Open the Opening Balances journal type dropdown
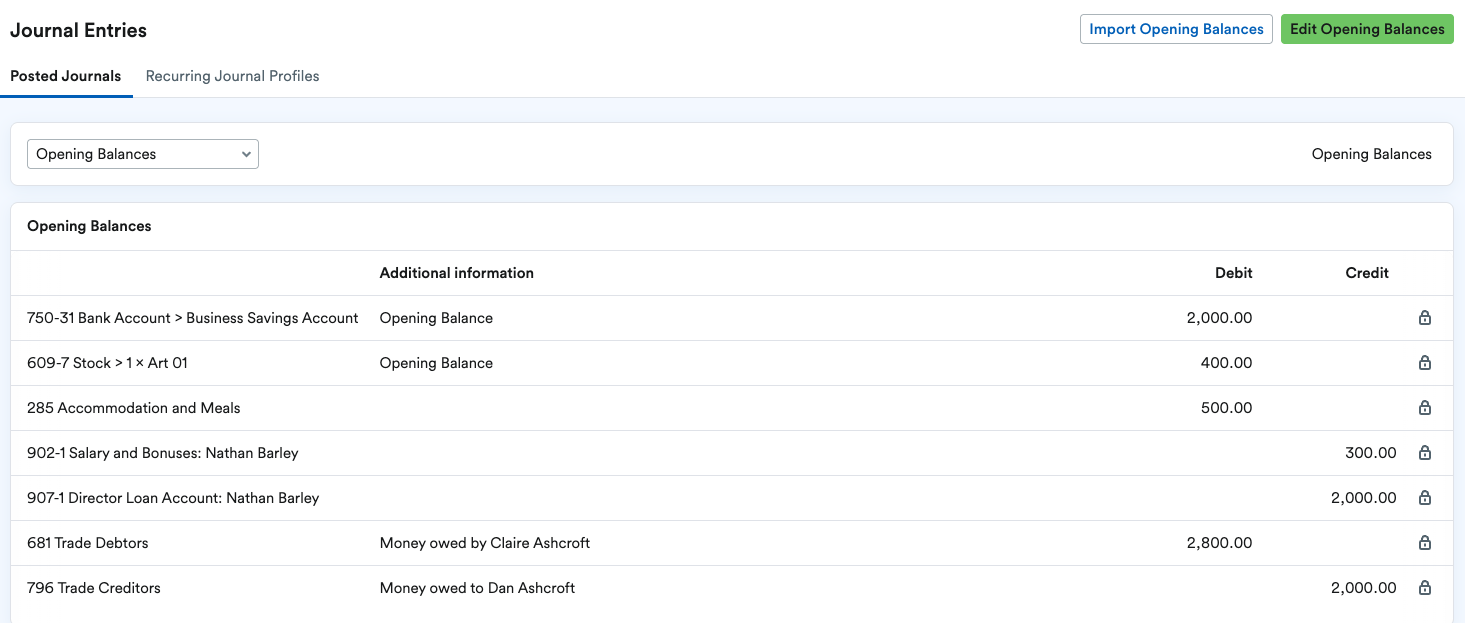Viewport: 1465px width, 623px height. (143, 154)
